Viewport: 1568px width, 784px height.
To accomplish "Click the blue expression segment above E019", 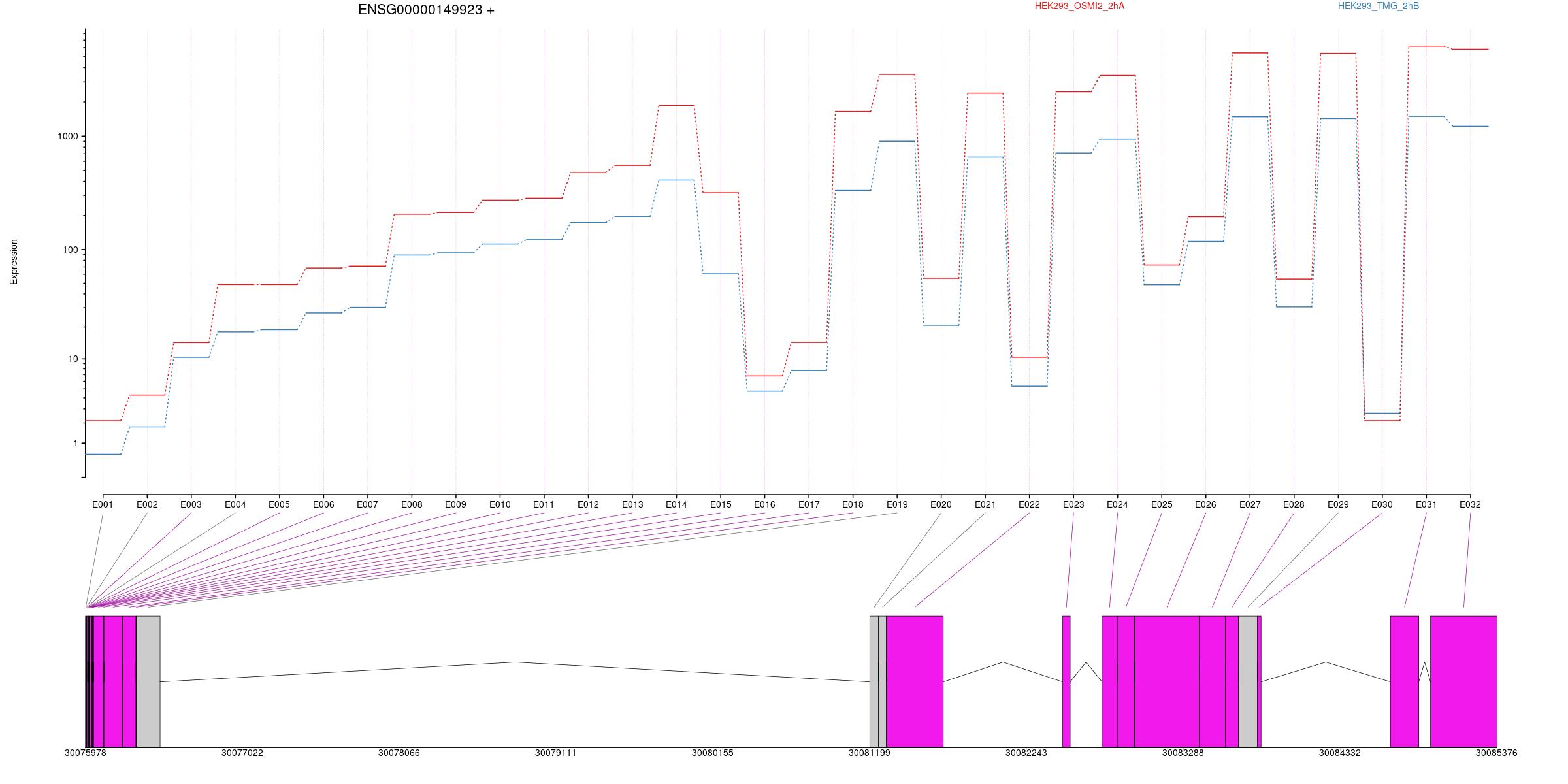I will click(897, 141).
